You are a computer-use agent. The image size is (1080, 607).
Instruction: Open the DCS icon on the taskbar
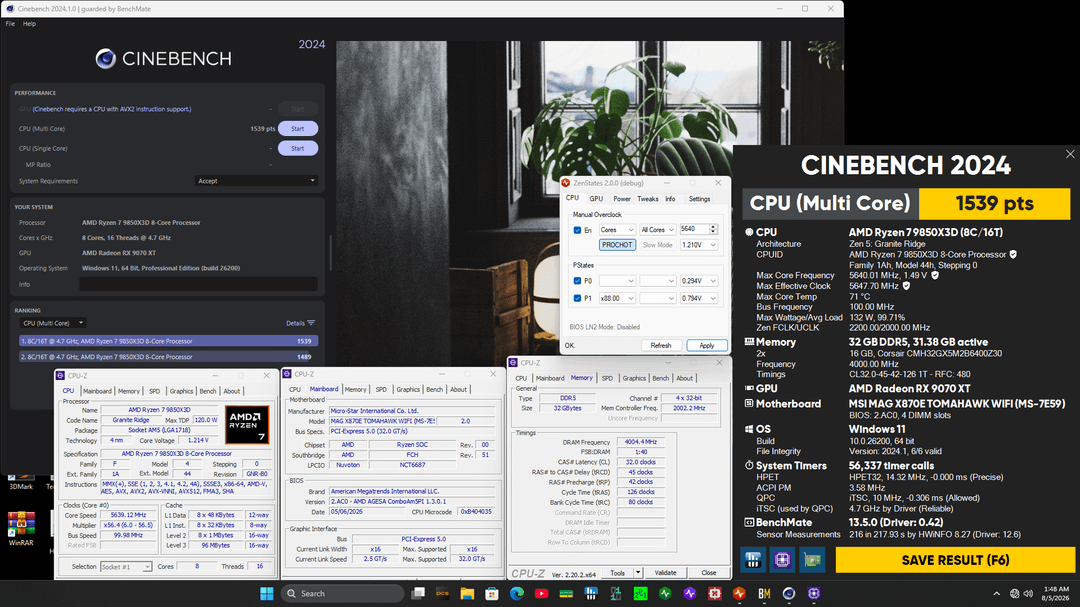coord(442,593)
